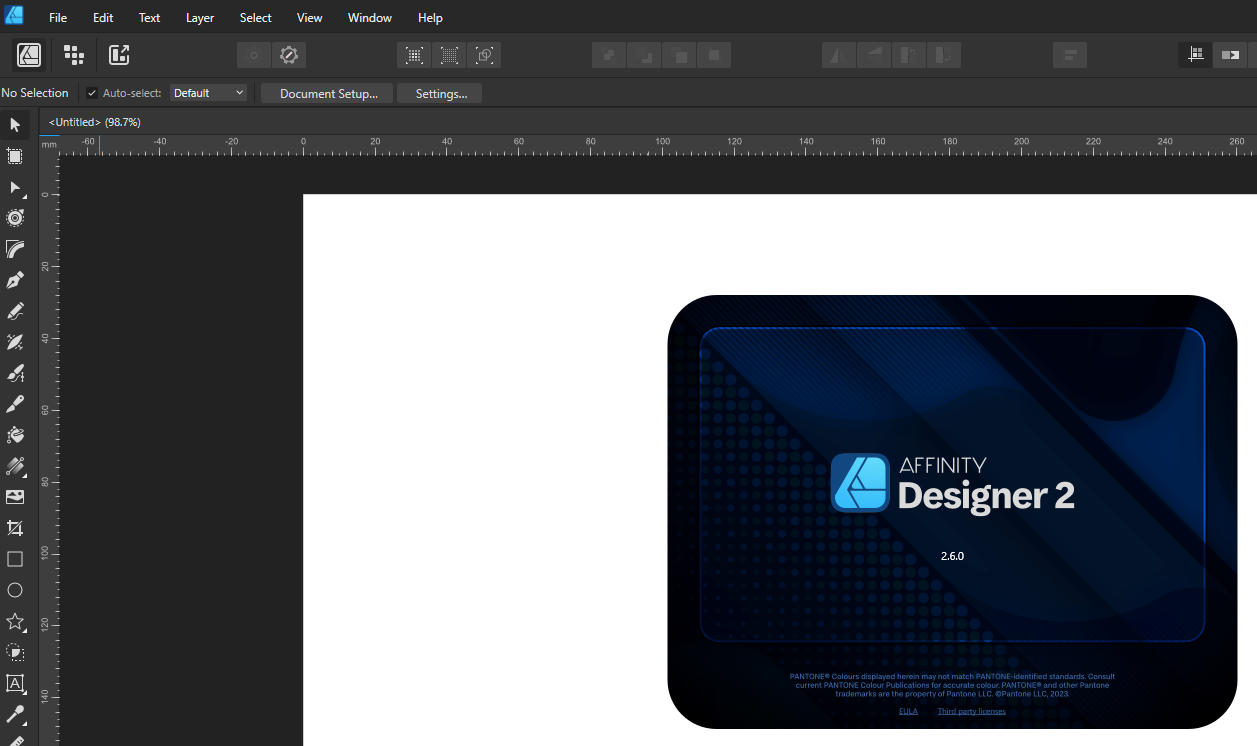1257x746 pixels.
Task: Click the Move to Back arrange icon
Action: (x=609, y=55)
